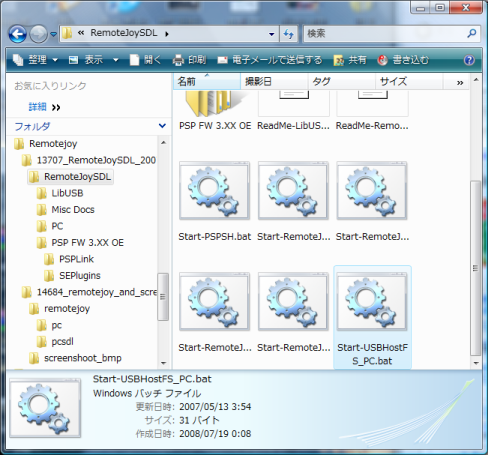
Task: Open the 整理 organize menu
Action: [35, 60]
